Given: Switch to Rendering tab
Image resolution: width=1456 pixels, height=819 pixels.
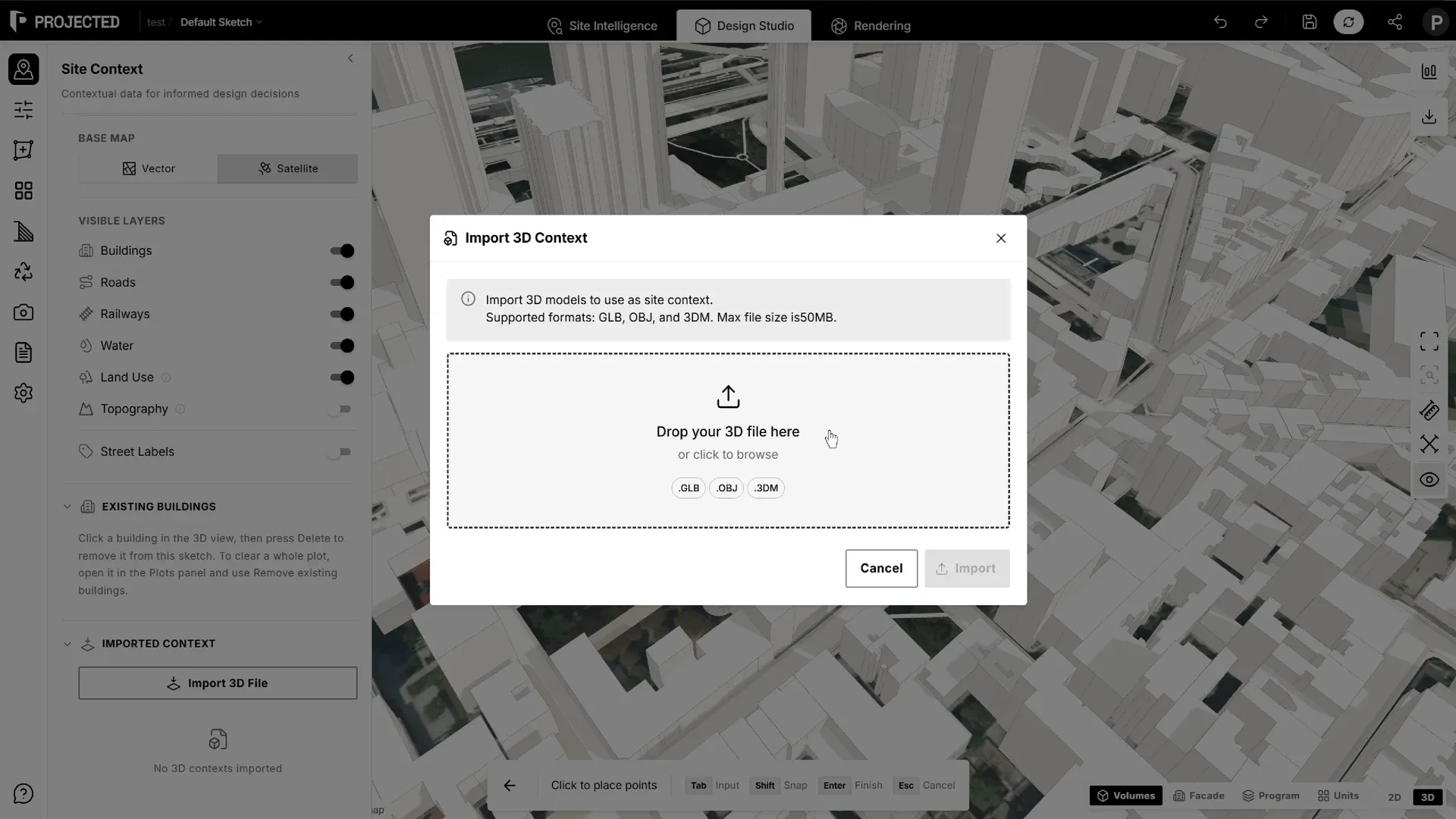Looking at the screenshot, I should point(871,26).
